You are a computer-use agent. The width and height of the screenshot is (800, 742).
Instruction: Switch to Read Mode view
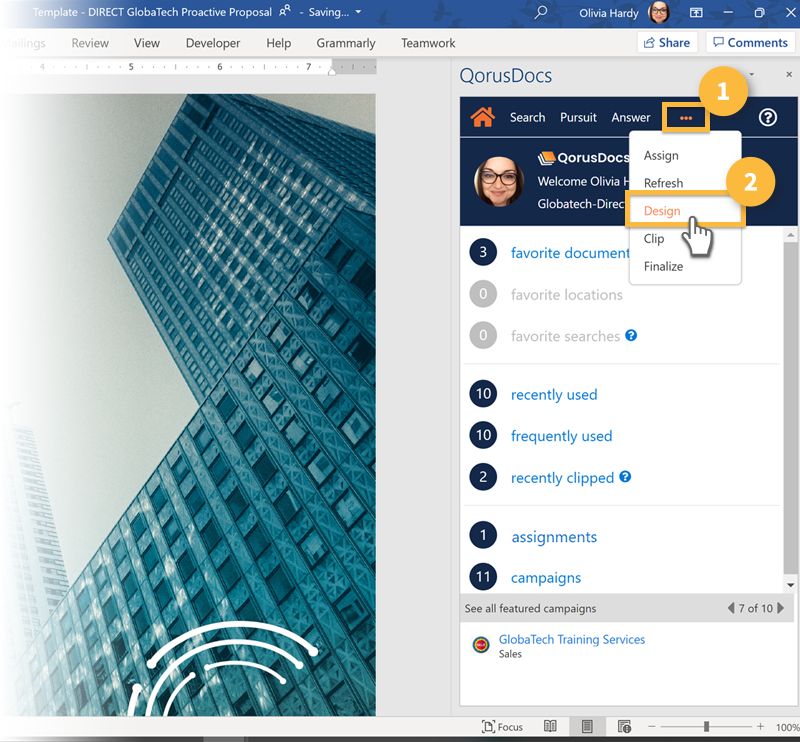(550, 726)
